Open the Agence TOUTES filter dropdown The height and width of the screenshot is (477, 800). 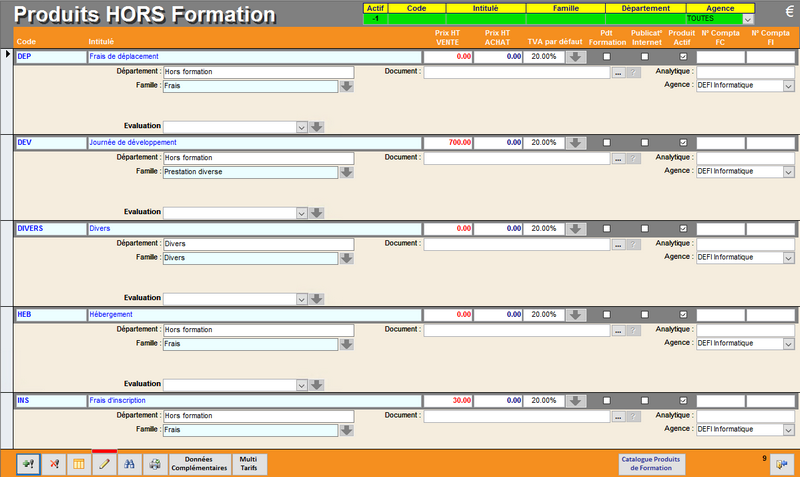coord(748,19)
